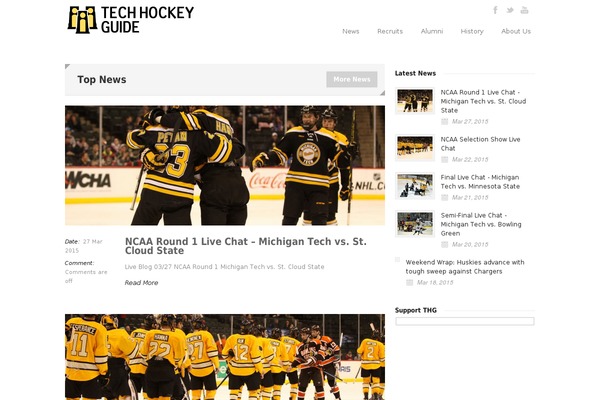Click the Support THG input box

[465, 321]
